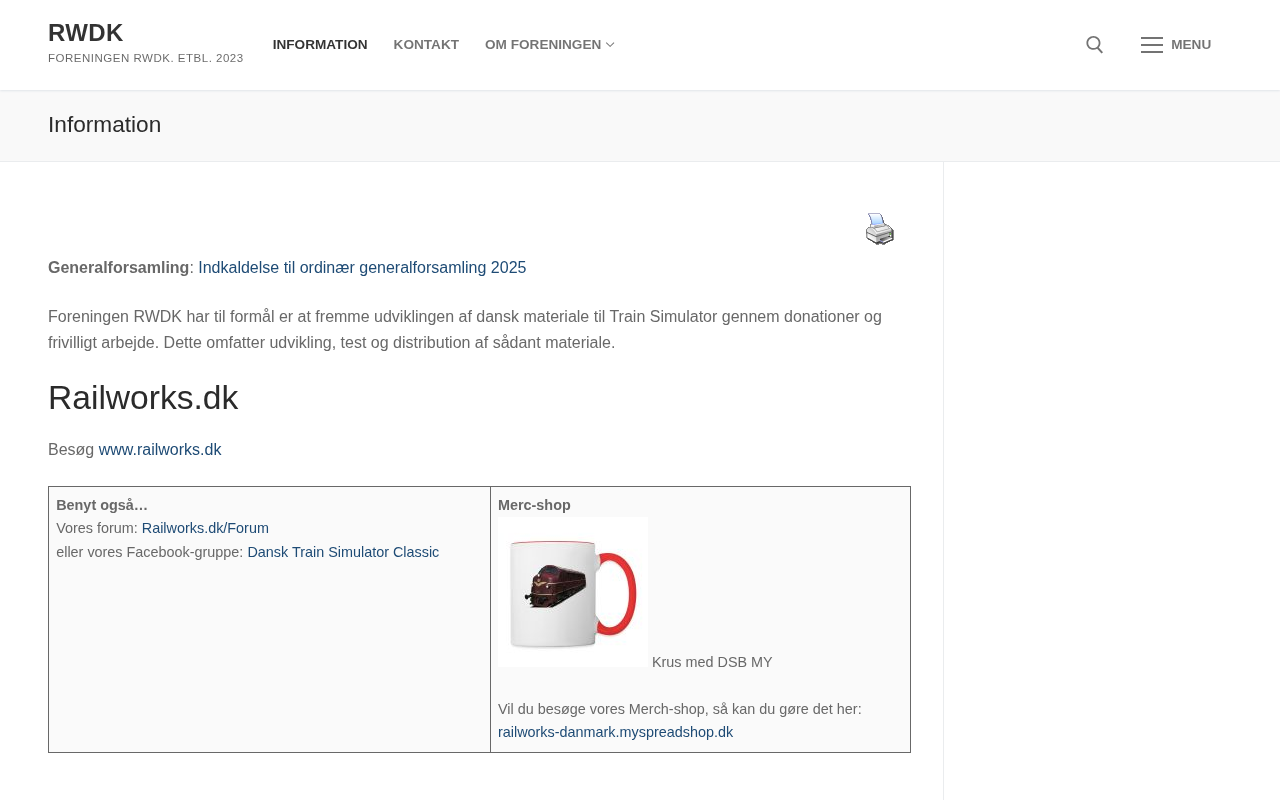The width and height of the screenshot is (1280, 800).
Task: Go to the Information menu item
Action: click(320, 45)
